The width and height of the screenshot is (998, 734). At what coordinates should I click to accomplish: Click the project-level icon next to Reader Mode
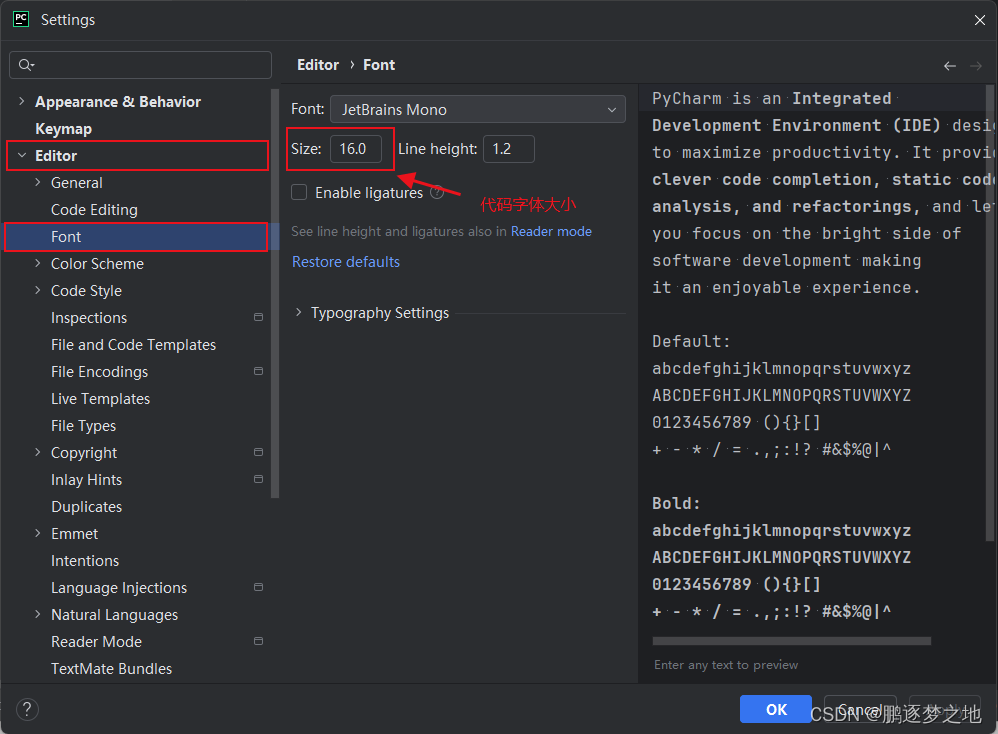coord(258,641)
